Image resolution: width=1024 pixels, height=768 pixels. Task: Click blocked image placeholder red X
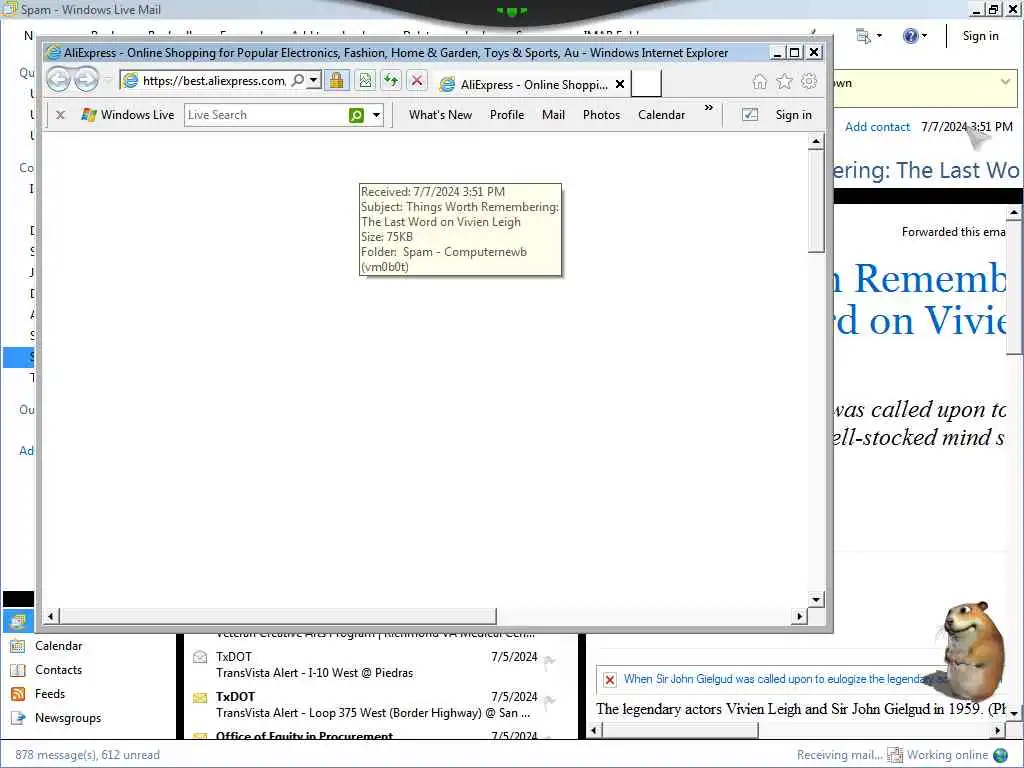pos(609,680)
